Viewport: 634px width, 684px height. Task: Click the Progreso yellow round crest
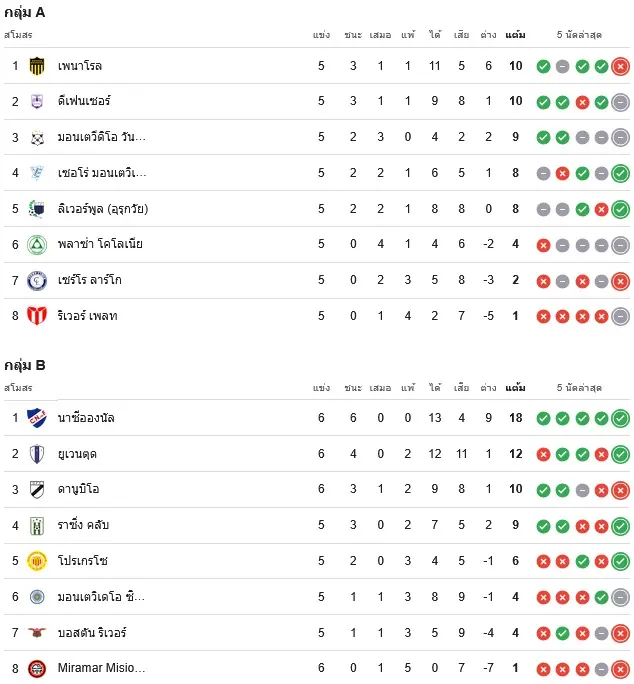tap(37, 561)
